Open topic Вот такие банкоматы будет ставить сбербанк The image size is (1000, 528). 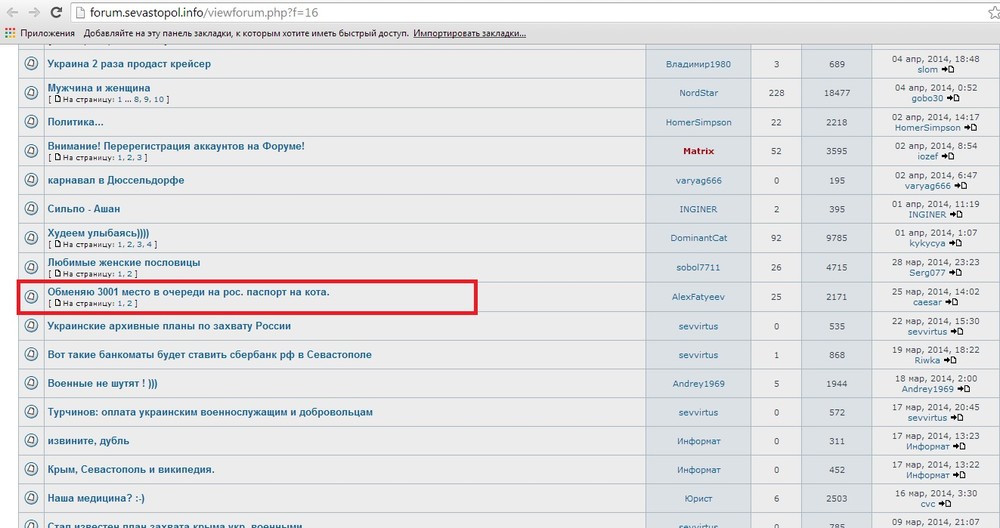[209, 355]
